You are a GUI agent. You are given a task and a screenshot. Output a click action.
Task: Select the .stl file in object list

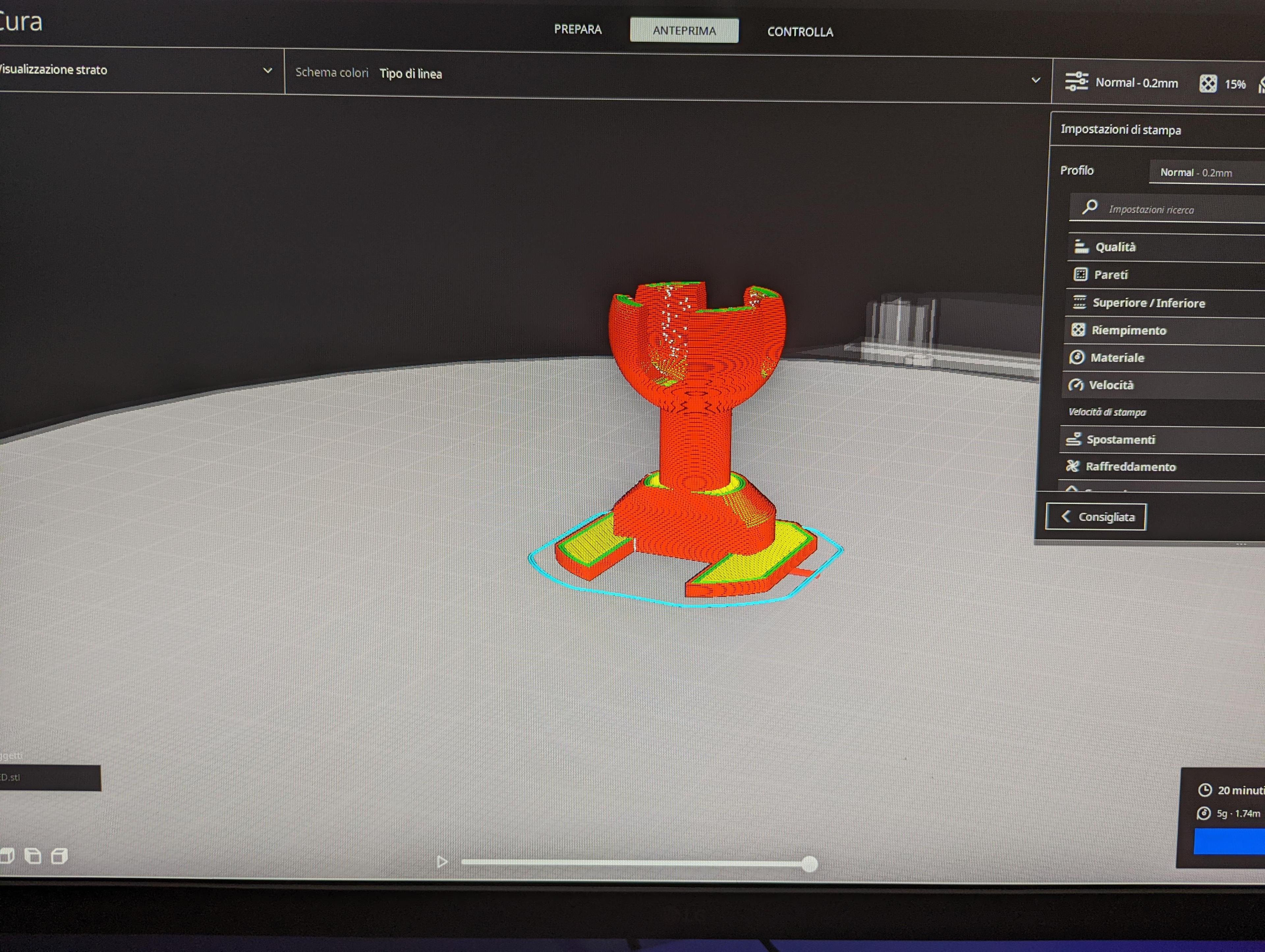(50, 777)
